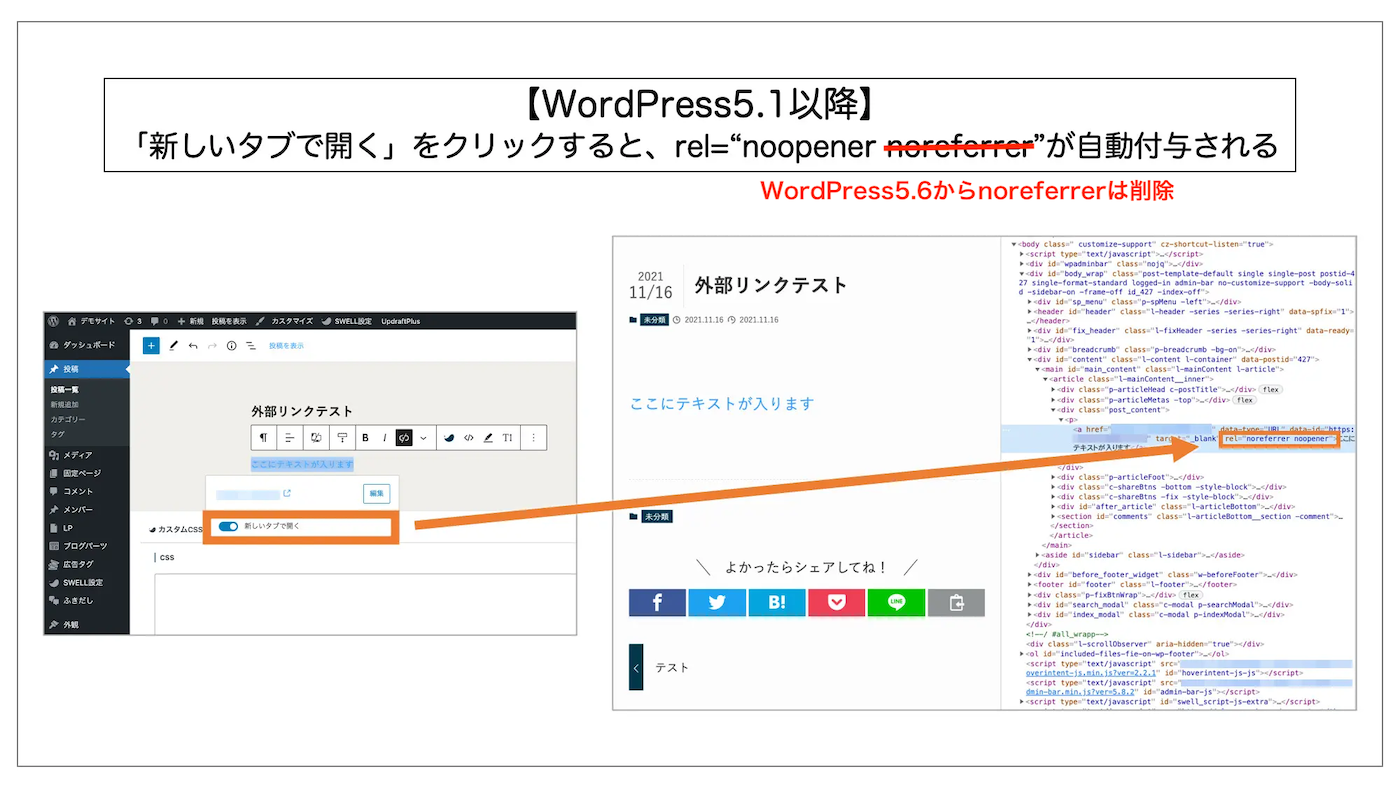Click the WordPress logo in admin bar

[x=53, y=321]
